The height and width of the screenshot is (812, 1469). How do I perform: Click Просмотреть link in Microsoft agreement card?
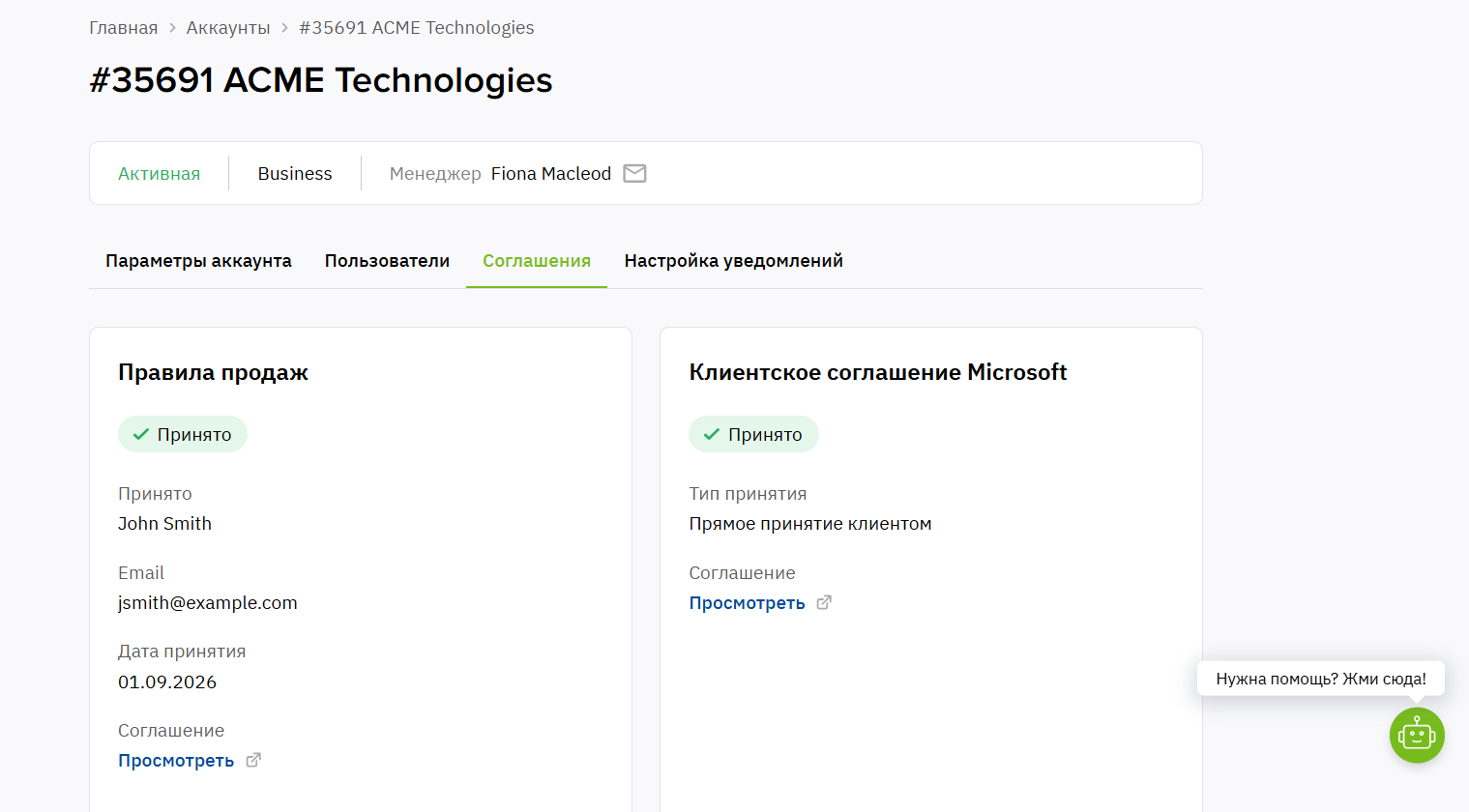click(747, 603)
